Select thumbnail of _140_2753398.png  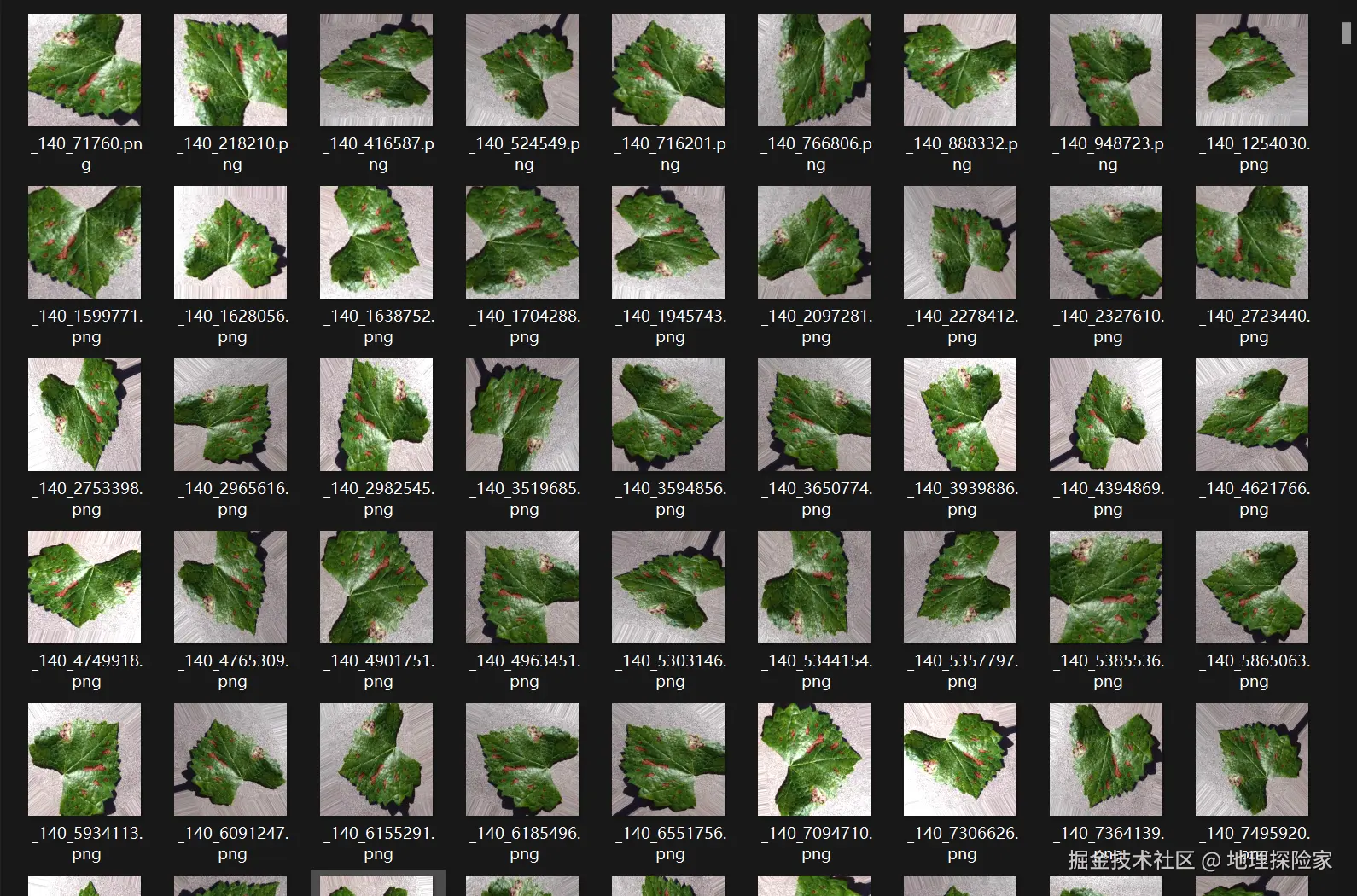click(x=84, y=415)
